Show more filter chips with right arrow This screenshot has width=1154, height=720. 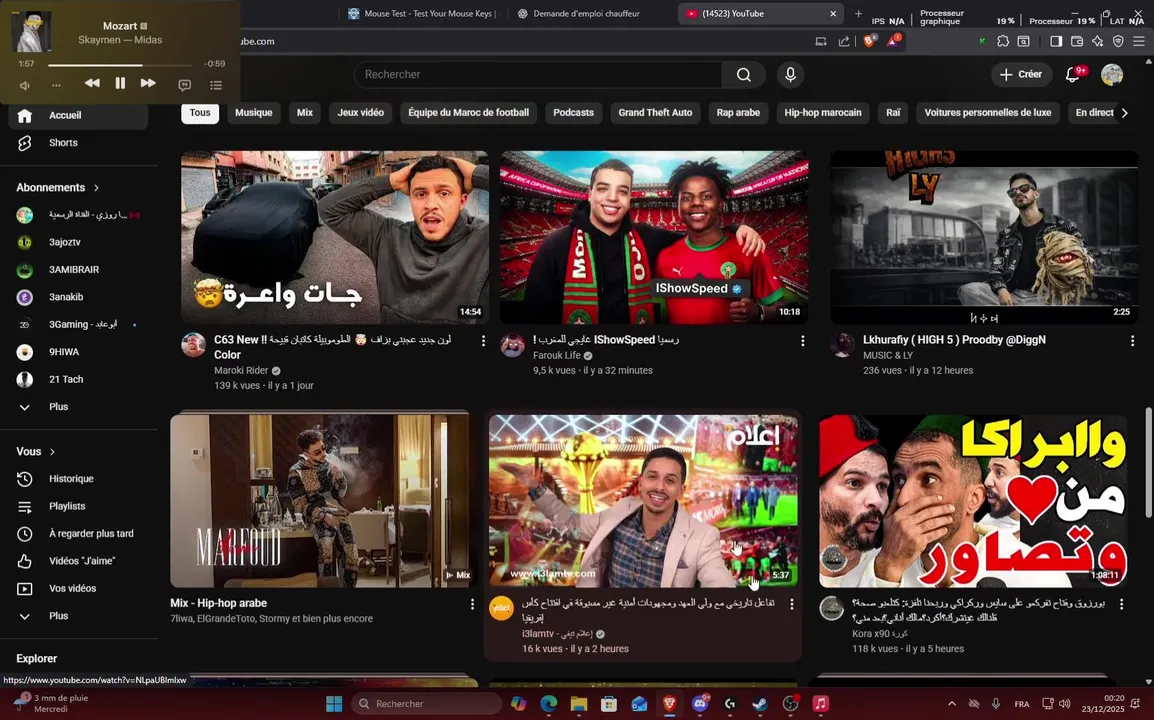[1124, 113]
